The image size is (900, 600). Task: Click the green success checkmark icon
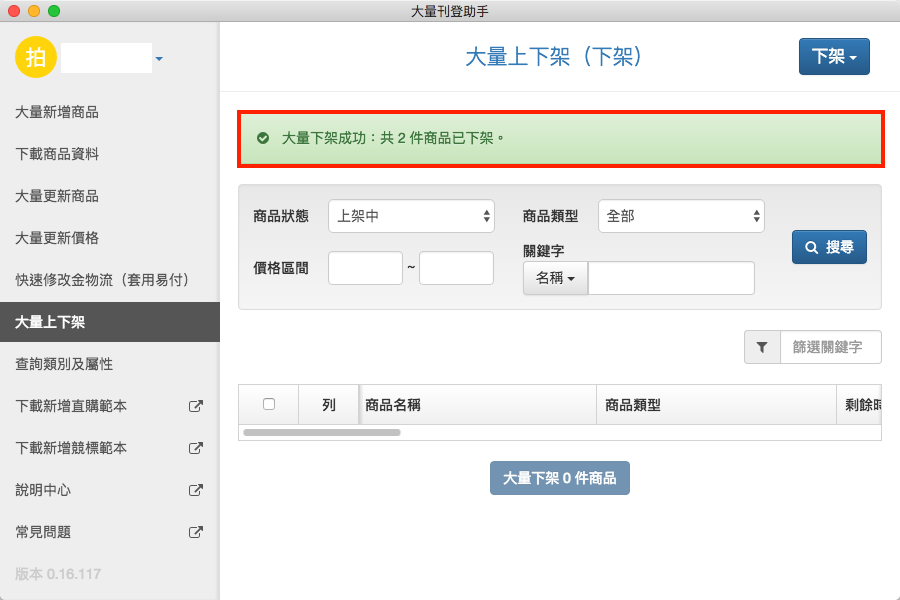[x=263, y=138]
